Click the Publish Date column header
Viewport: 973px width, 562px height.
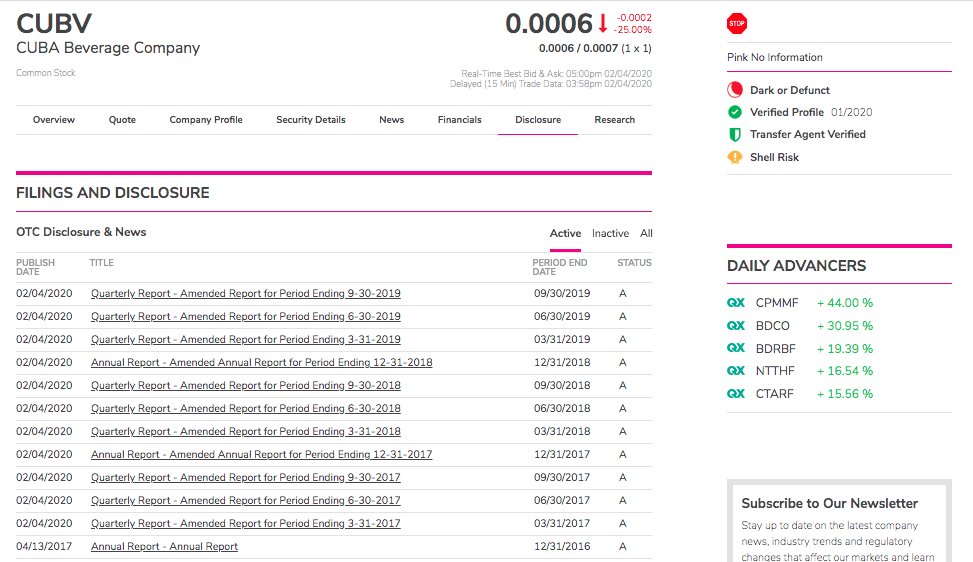35,267
